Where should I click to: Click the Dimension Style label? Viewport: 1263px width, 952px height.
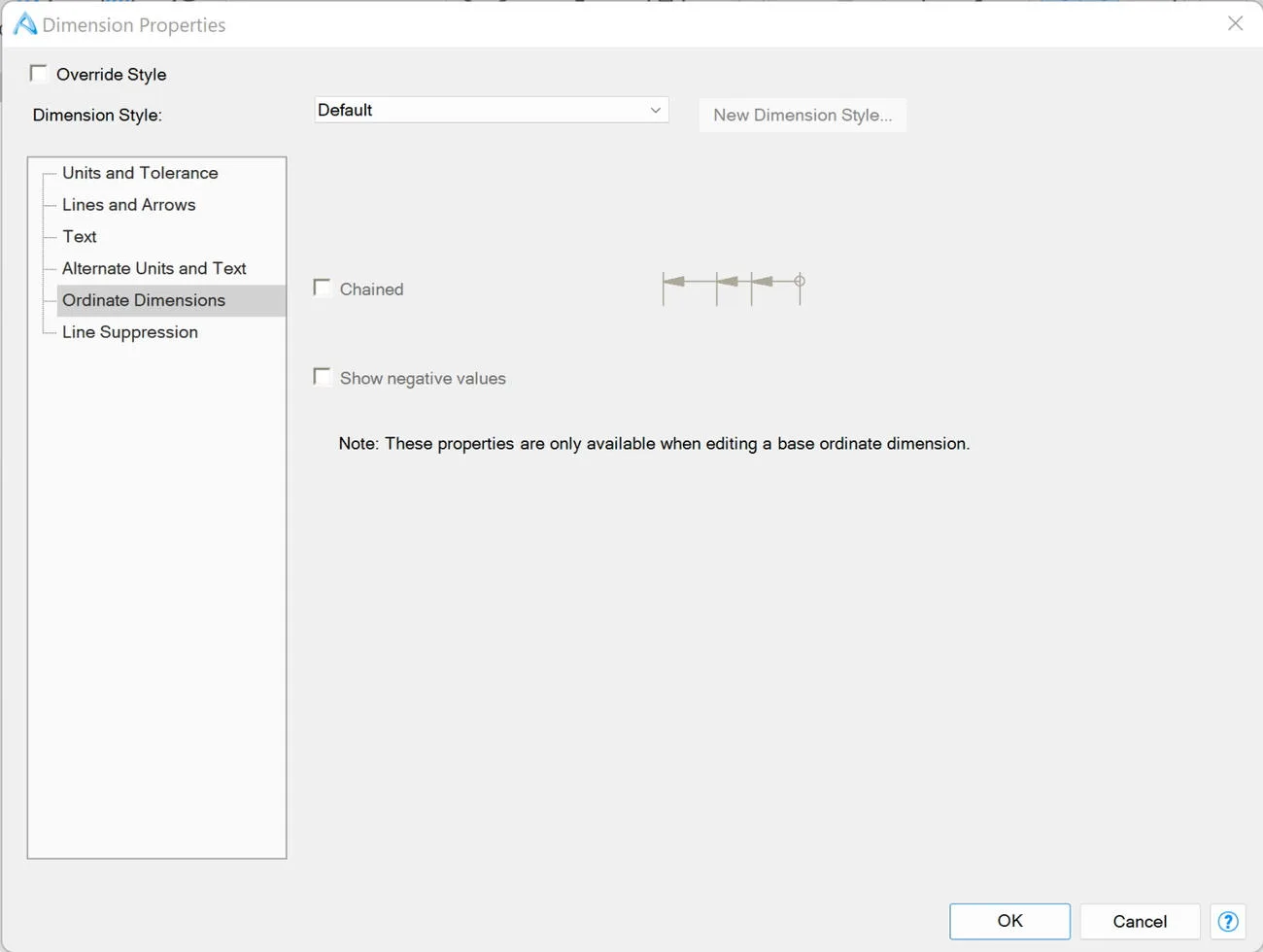click(97, 115)
